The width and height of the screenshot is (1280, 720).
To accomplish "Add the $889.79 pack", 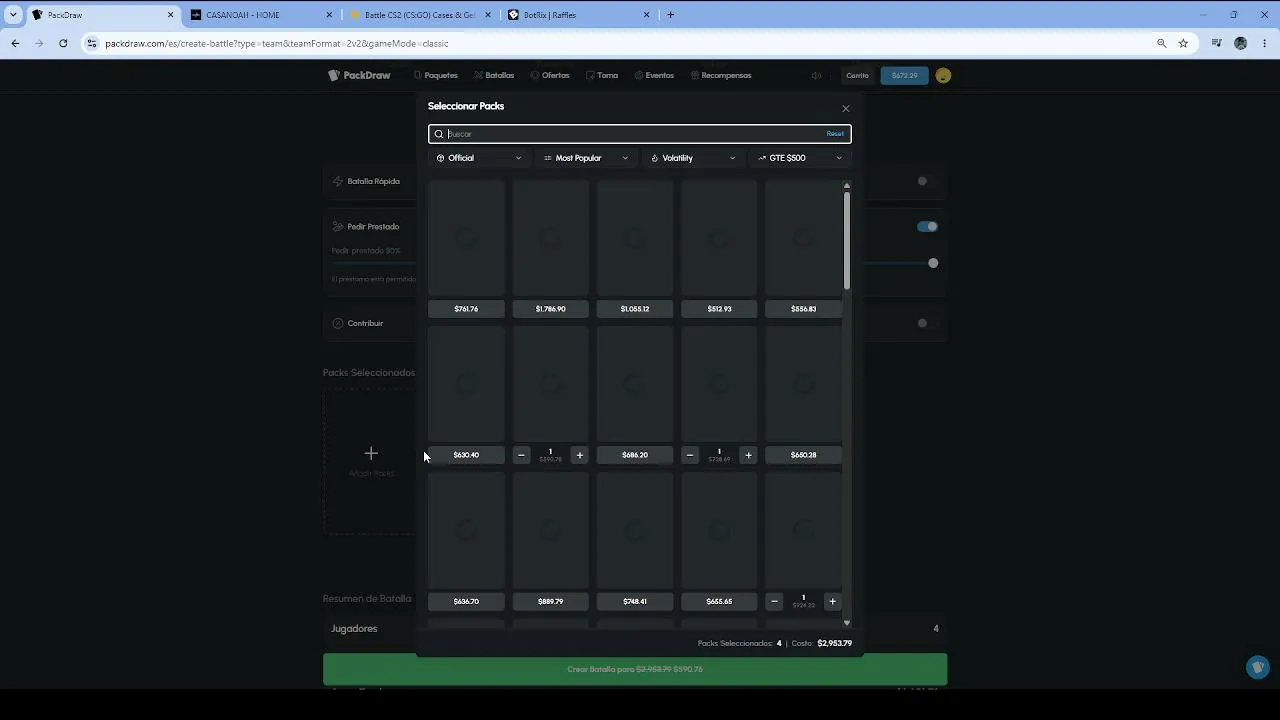I will (550, 602).
